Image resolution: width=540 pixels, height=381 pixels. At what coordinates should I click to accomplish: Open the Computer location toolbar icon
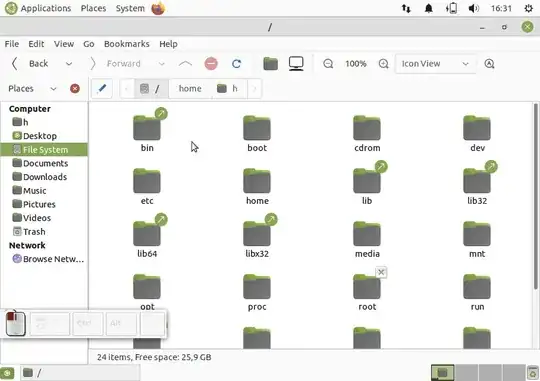tap(296, 64)
